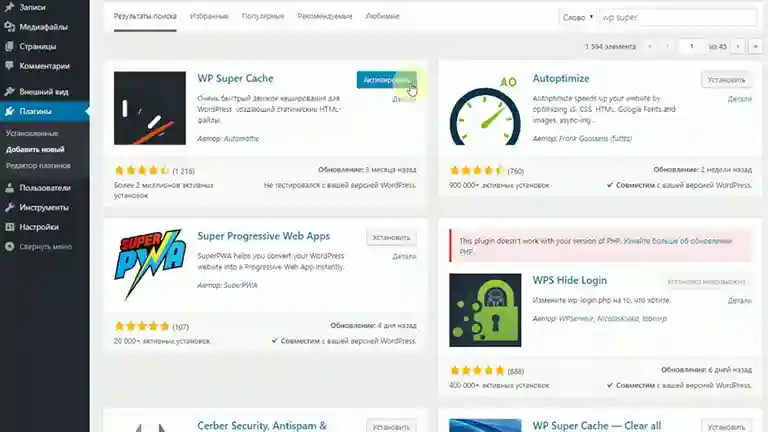Viewport: 768px width, 432px height.
Task: Open the Слово search type dropdown
Action: click(x=578, y=17)
